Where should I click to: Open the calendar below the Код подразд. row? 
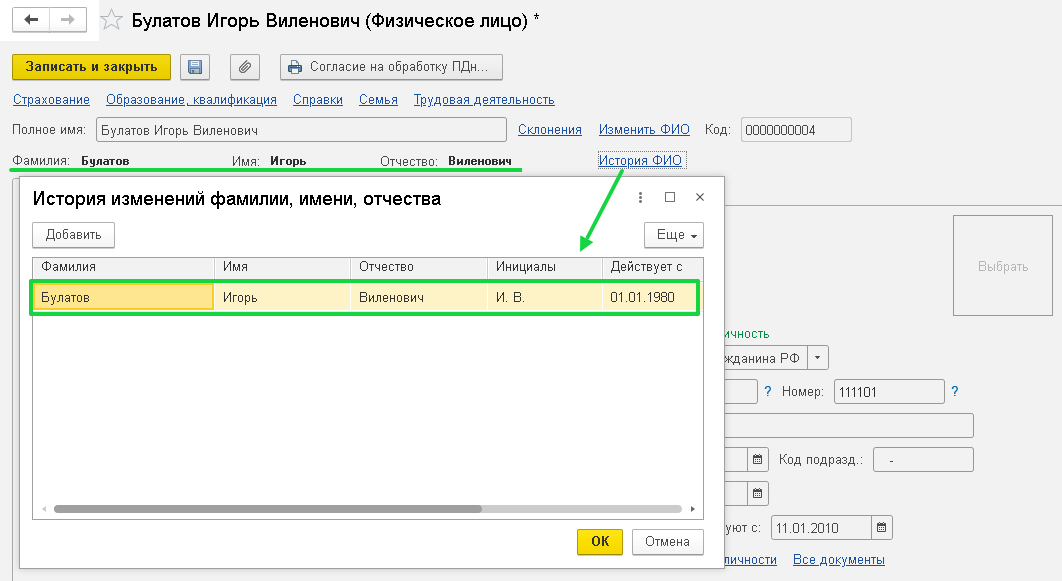pyautogui.click(x=757, y=494)
